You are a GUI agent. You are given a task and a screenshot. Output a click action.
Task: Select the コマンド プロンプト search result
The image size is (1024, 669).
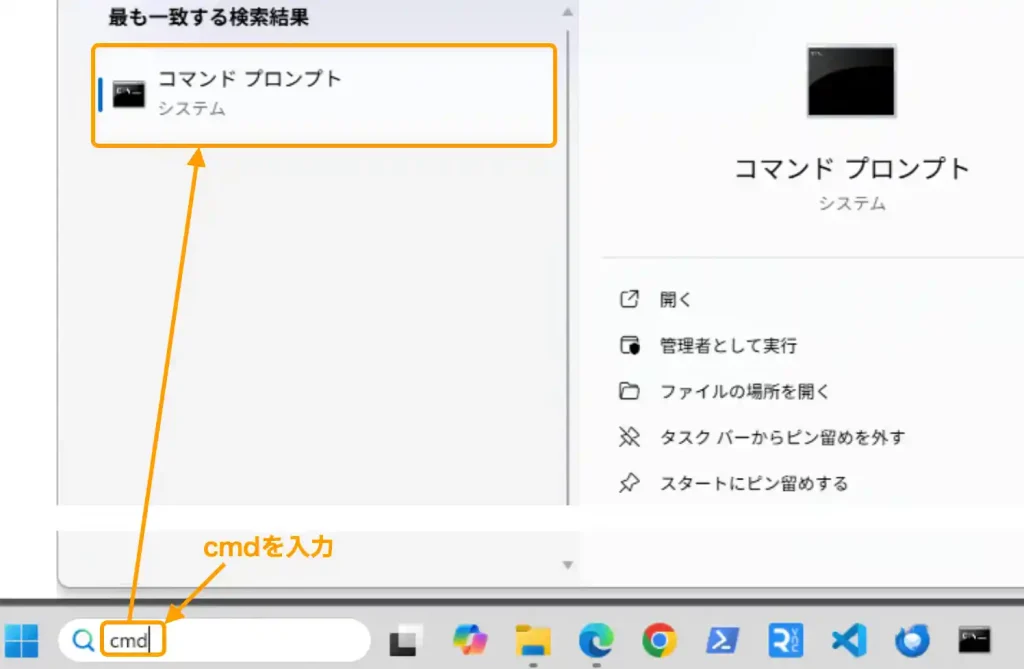[x=322, y=94]
